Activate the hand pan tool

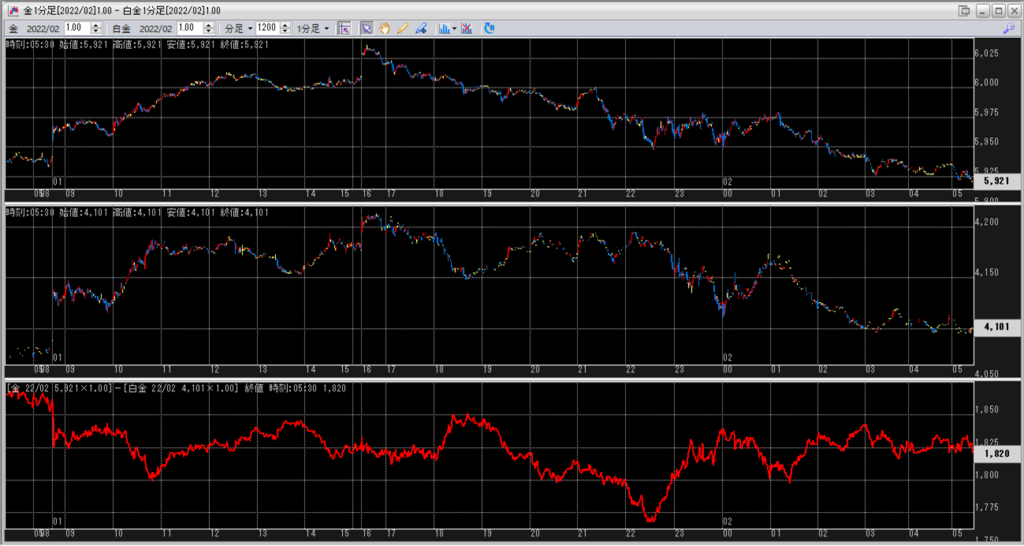click(x=384, y=28)
